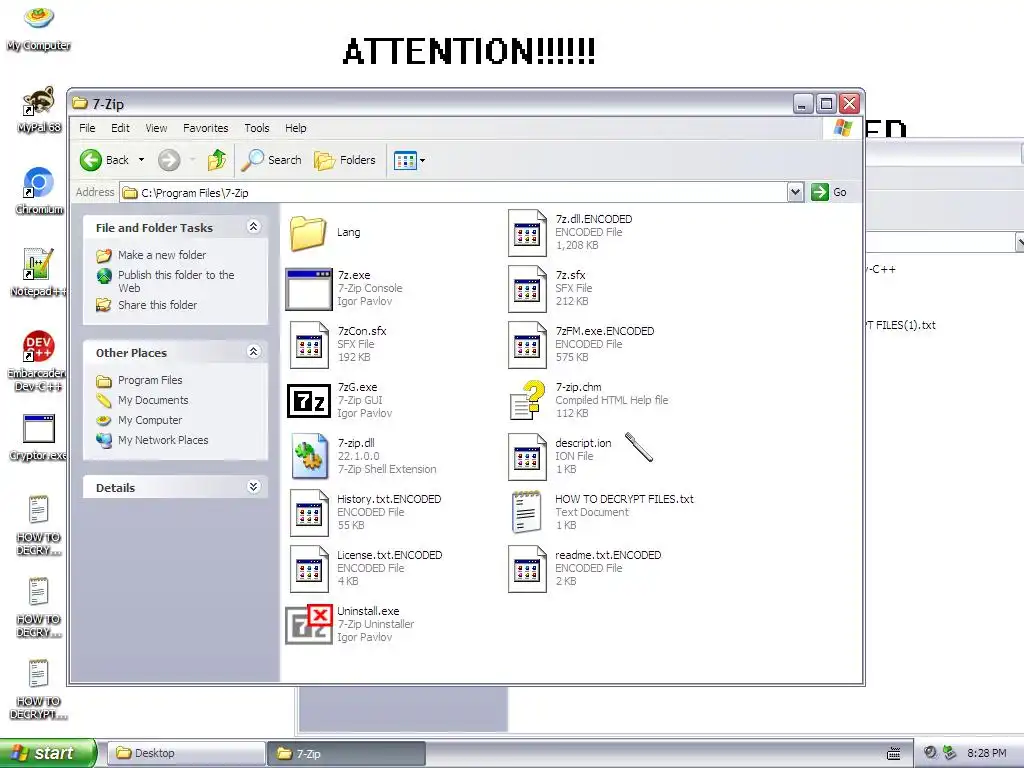
Task: Click the MyPal 68 desktop shortcut
Action: pos(39,110)
